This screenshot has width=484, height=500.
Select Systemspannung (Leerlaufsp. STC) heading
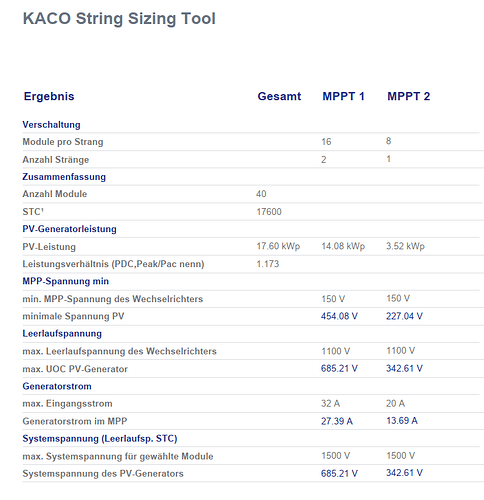100,438
